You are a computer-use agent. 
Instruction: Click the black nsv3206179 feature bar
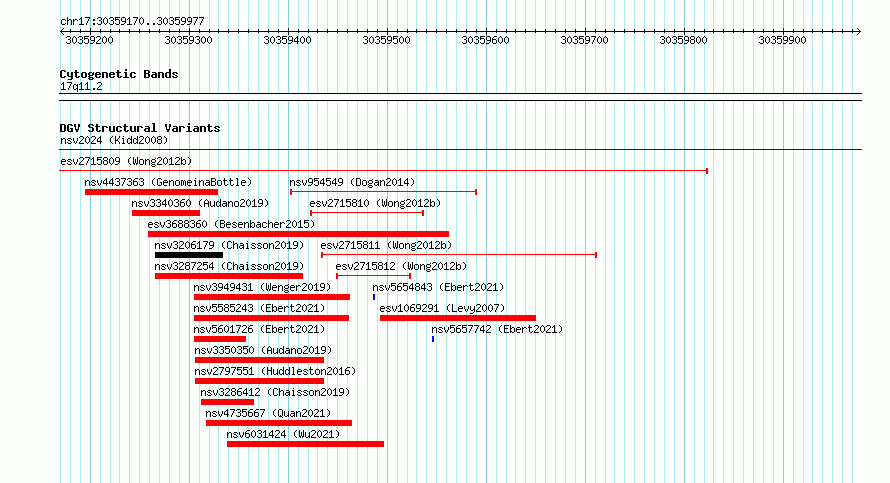[189, 255]
